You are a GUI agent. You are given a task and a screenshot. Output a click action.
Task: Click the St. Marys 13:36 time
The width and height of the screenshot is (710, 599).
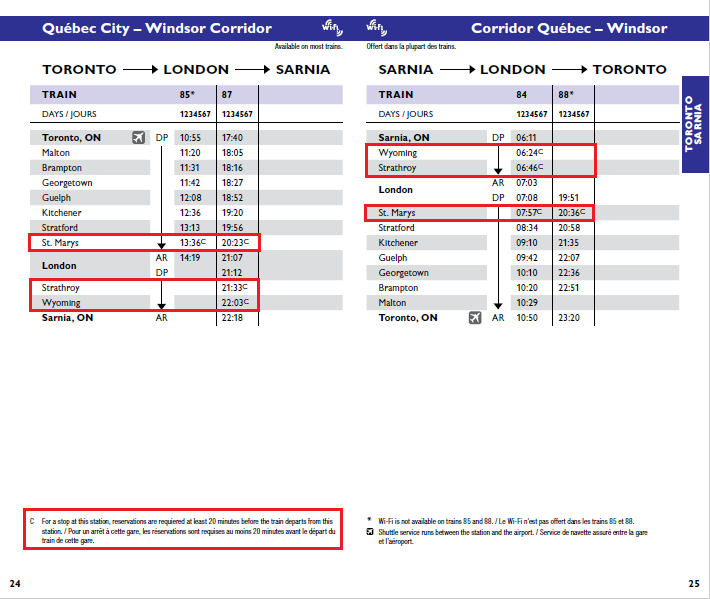click(x=191, y=243)
